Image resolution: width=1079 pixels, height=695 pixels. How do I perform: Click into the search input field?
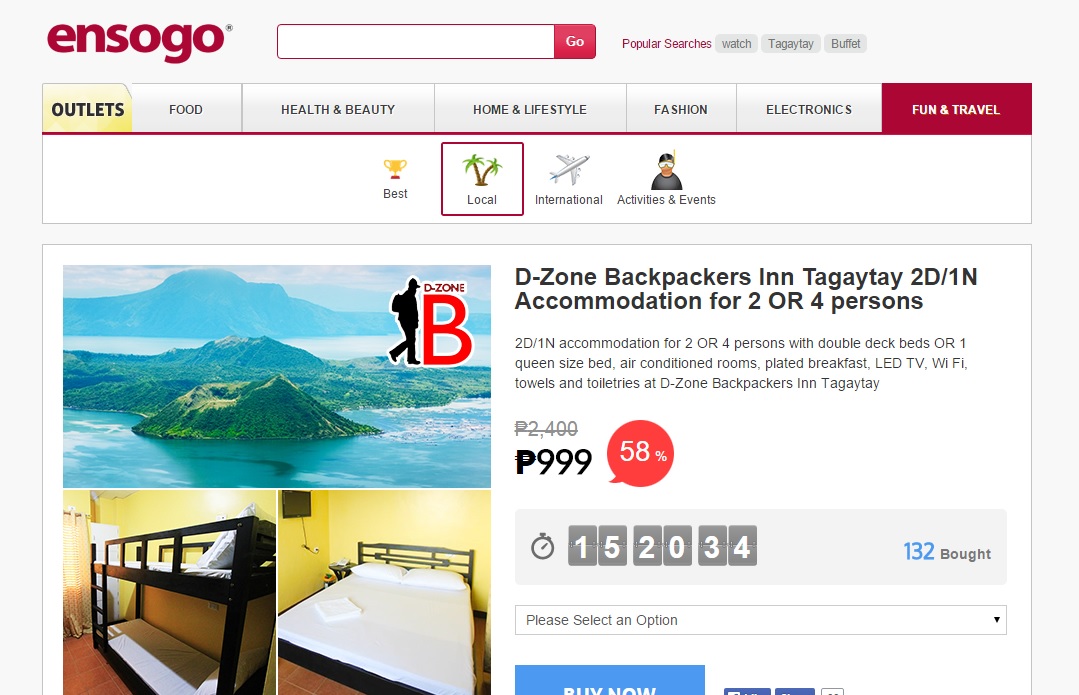pyautogui.click(x=416, y=41)
